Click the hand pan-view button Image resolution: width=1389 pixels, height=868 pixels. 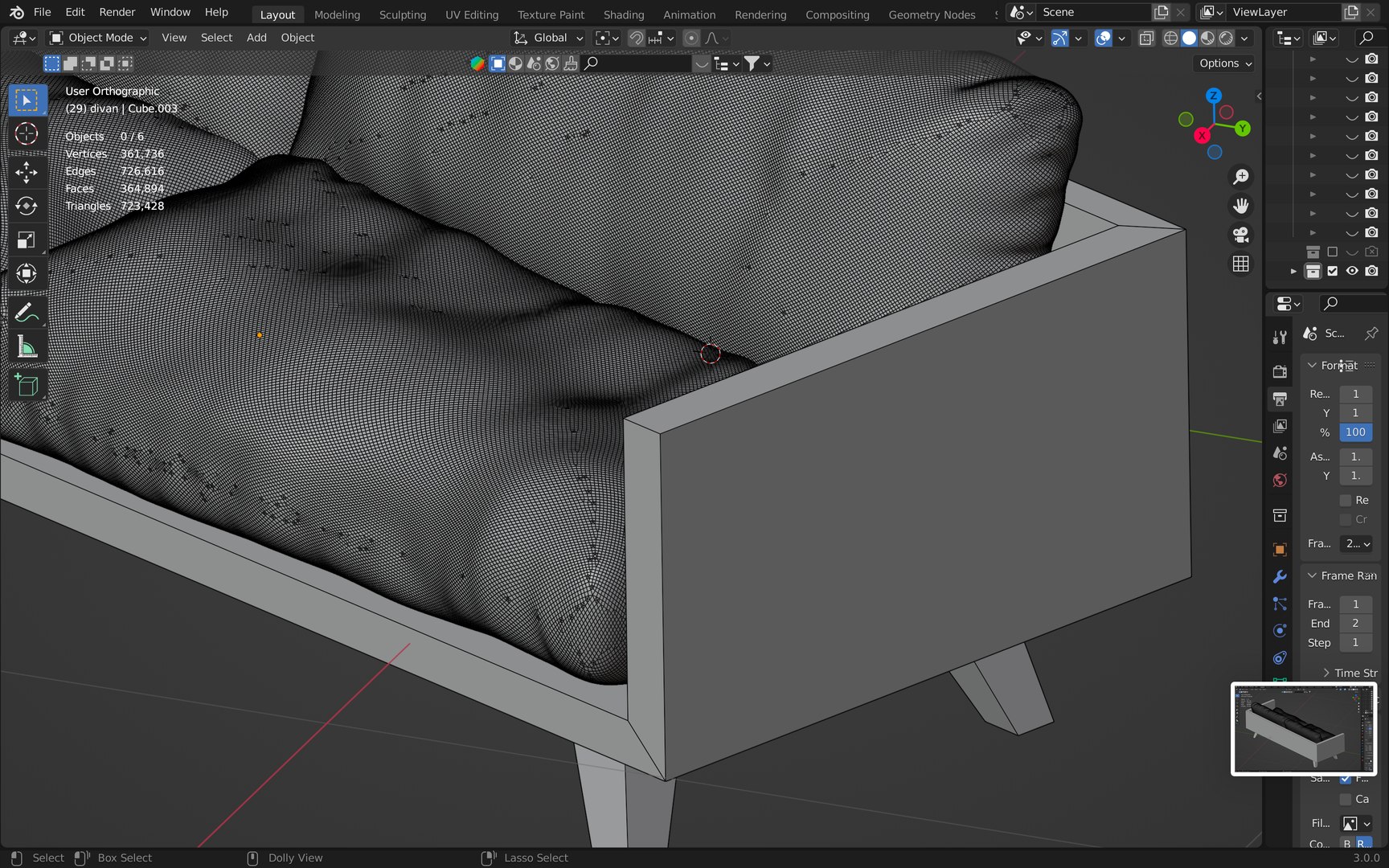1241,206
